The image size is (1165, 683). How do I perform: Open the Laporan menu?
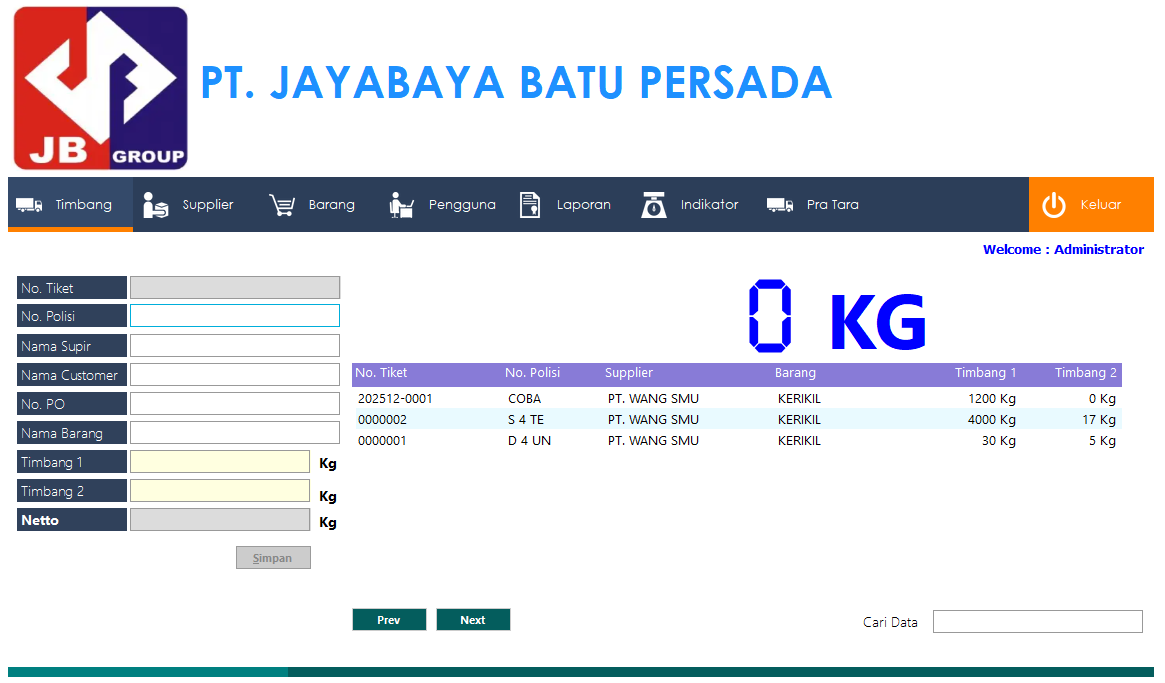pos(565,204)
